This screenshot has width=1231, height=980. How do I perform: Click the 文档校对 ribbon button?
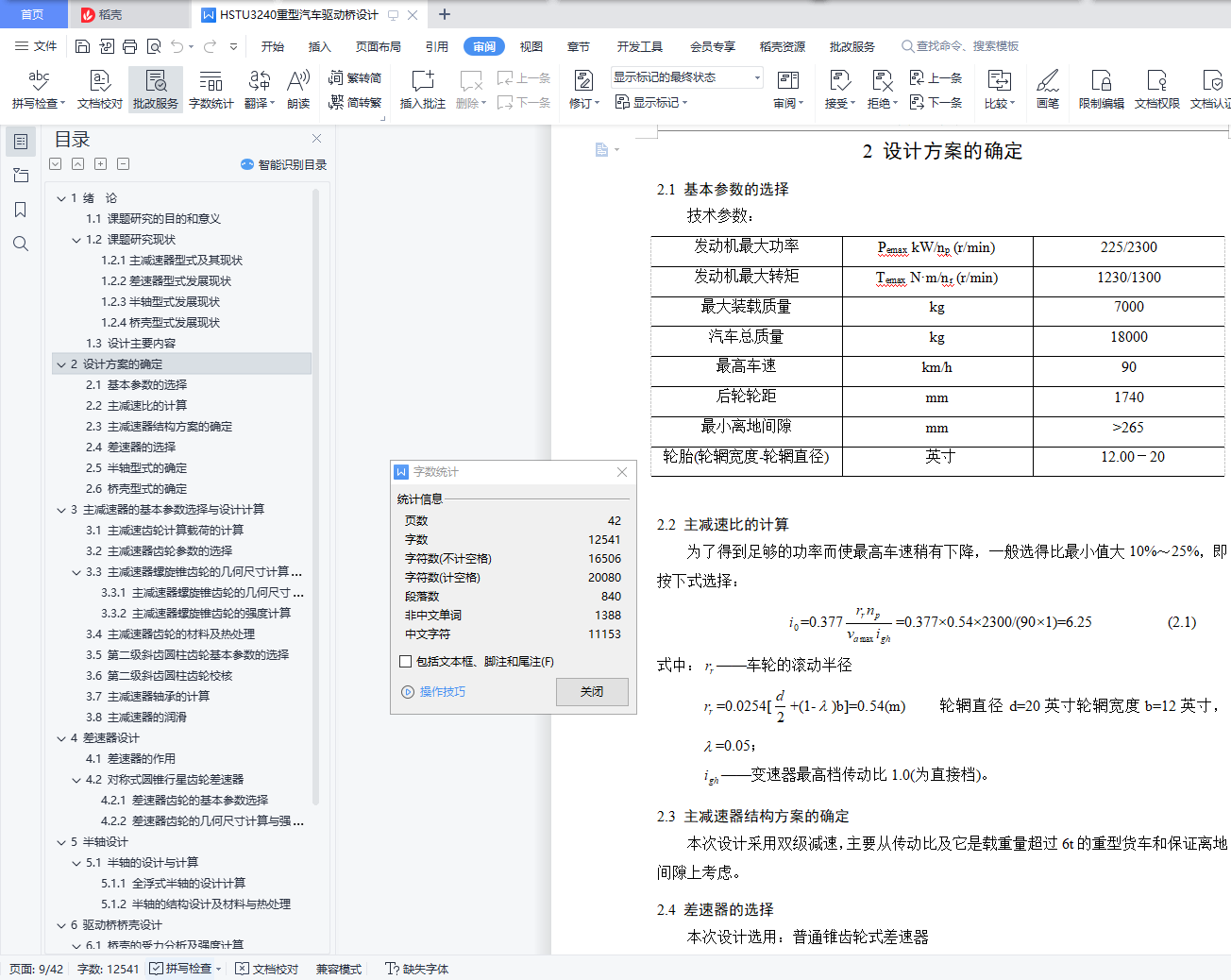[x=100, y=90]
